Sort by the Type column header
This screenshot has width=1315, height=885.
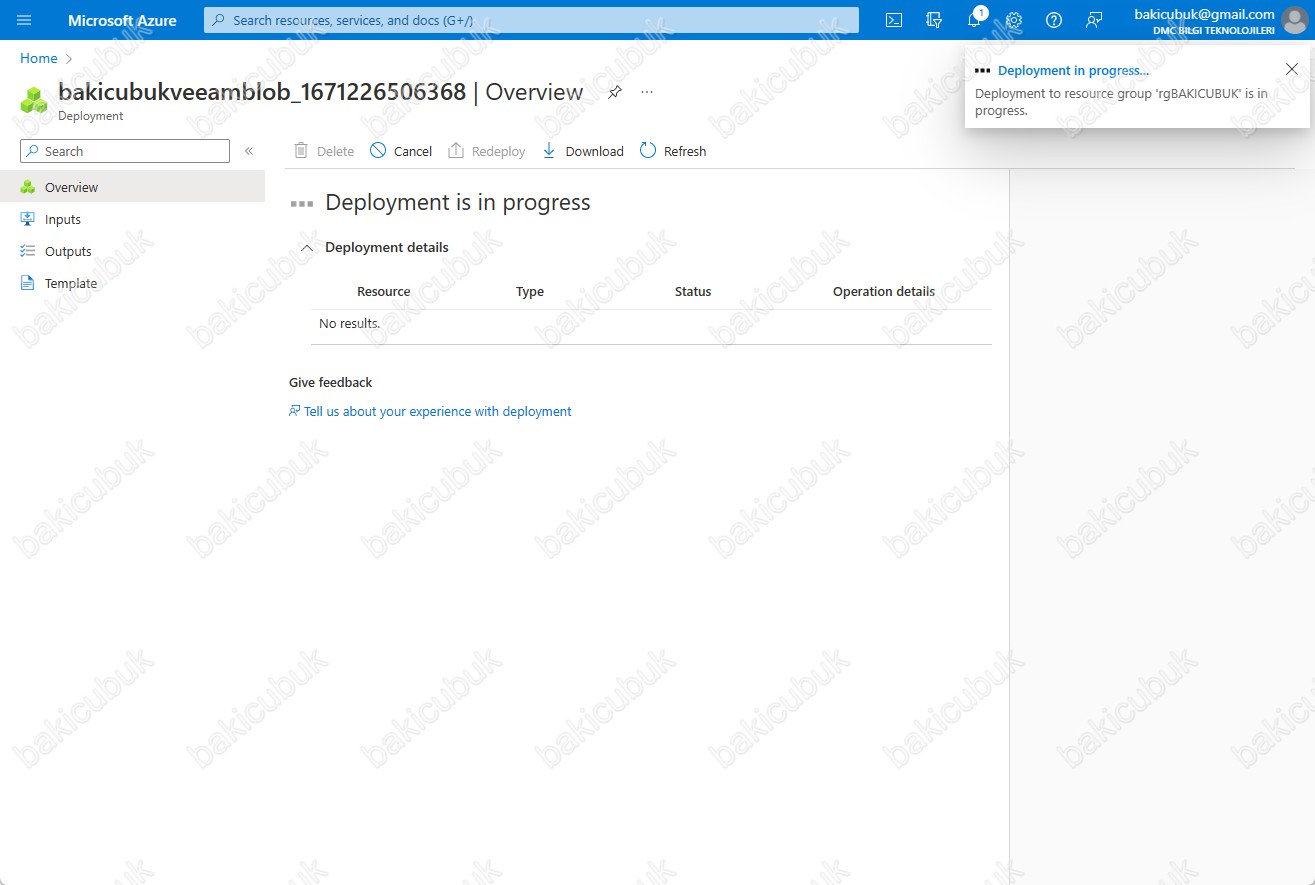(530, 292)
